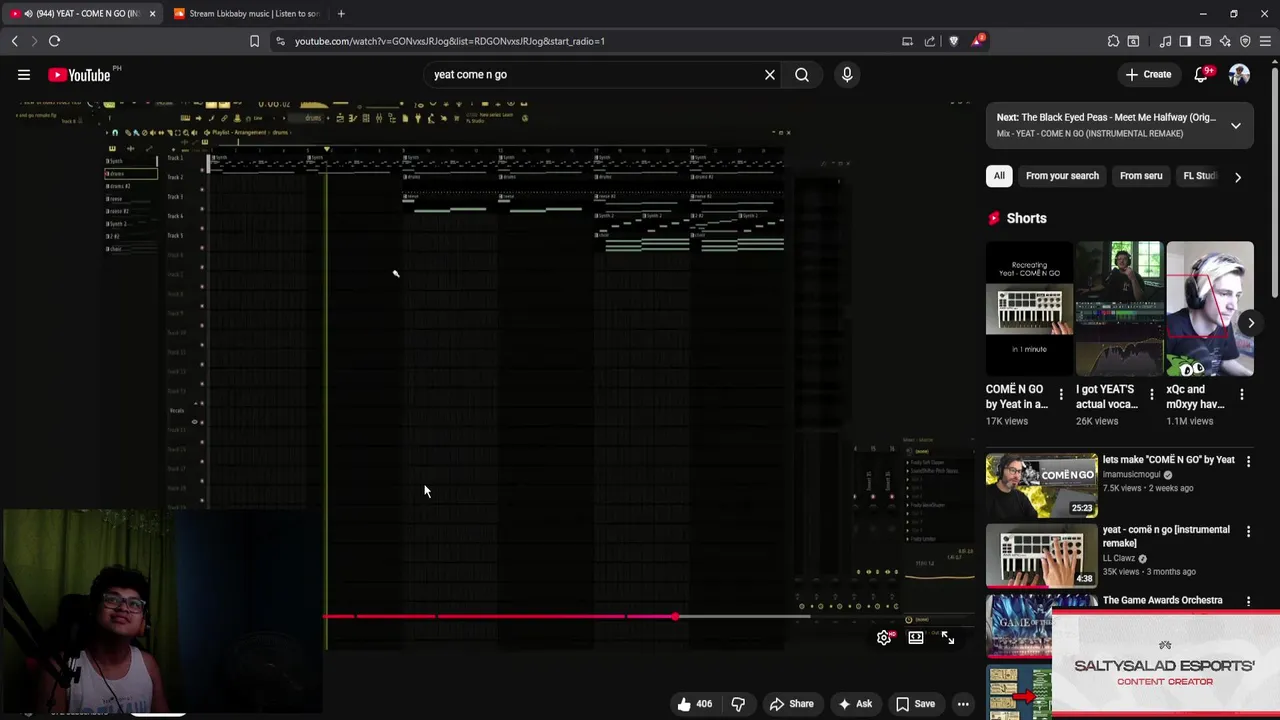Open The Game Awards Orchestra video title
The image size is (1280, 720).
(x=1162, y=600)
